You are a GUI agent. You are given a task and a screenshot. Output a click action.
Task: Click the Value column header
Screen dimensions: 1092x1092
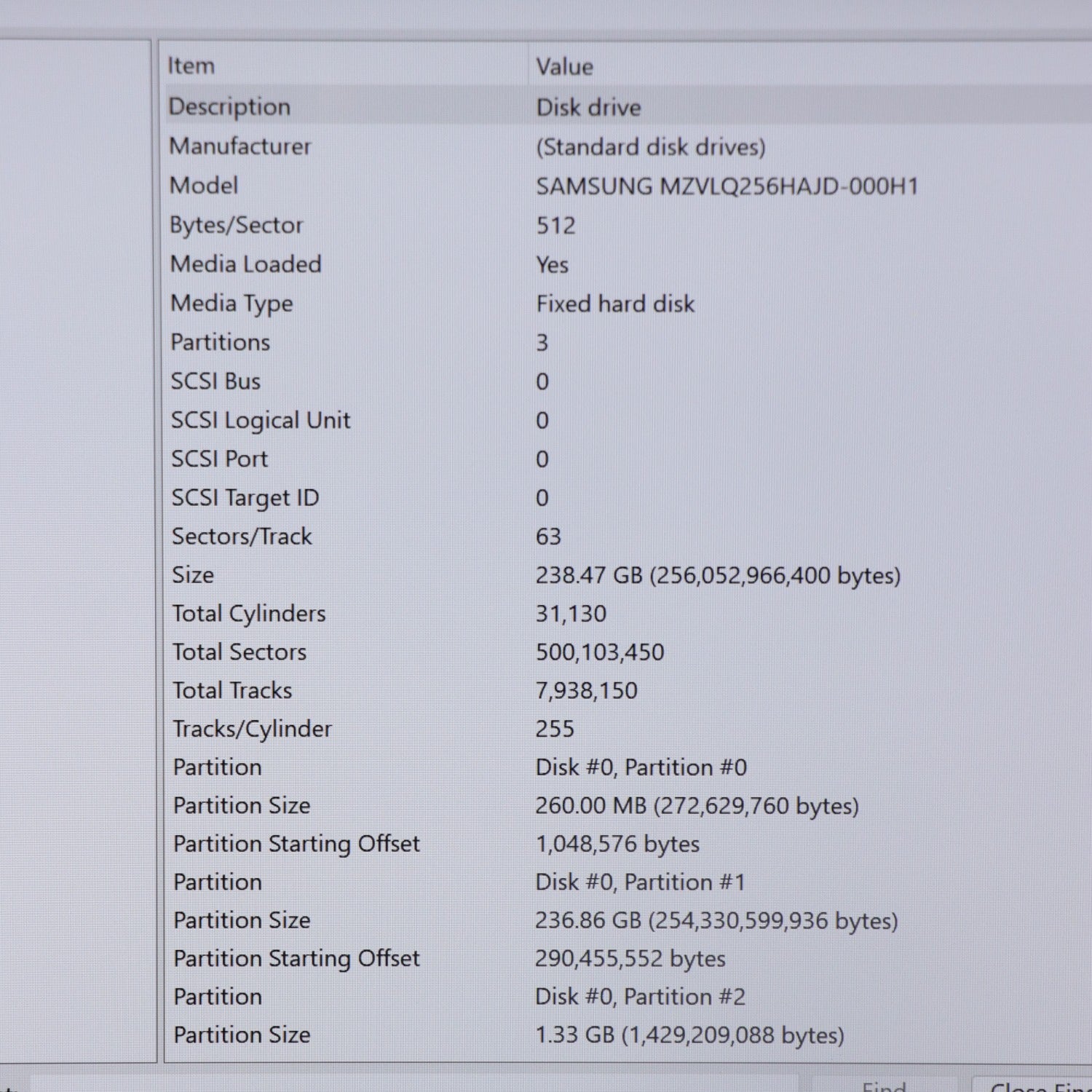[564, 67]
